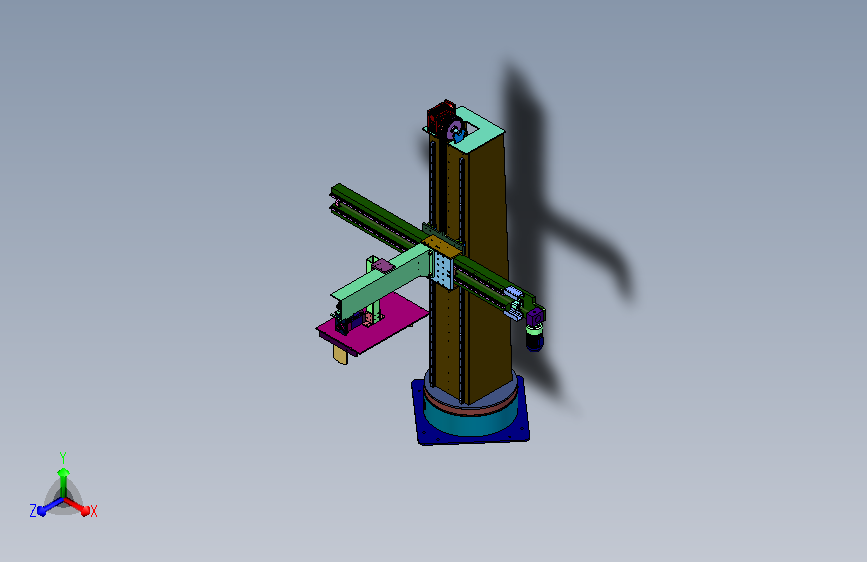This screenshot has width=867, height=562.
Task: Click the red X axis of the orientation triad
Action: tap(77, 506)
